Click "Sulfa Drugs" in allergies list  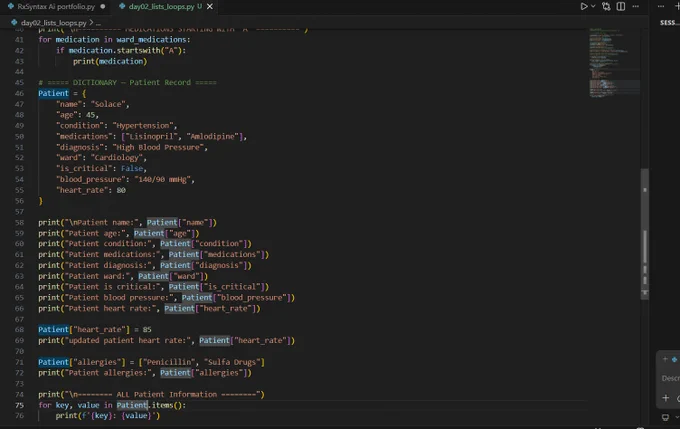232,362
